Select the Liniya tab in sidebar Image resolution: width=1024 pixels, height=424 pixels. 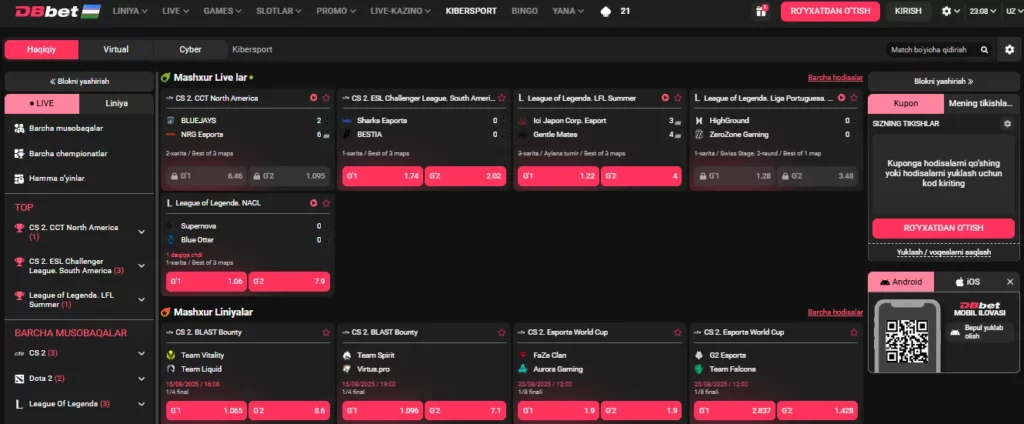[x=116, y=104]
